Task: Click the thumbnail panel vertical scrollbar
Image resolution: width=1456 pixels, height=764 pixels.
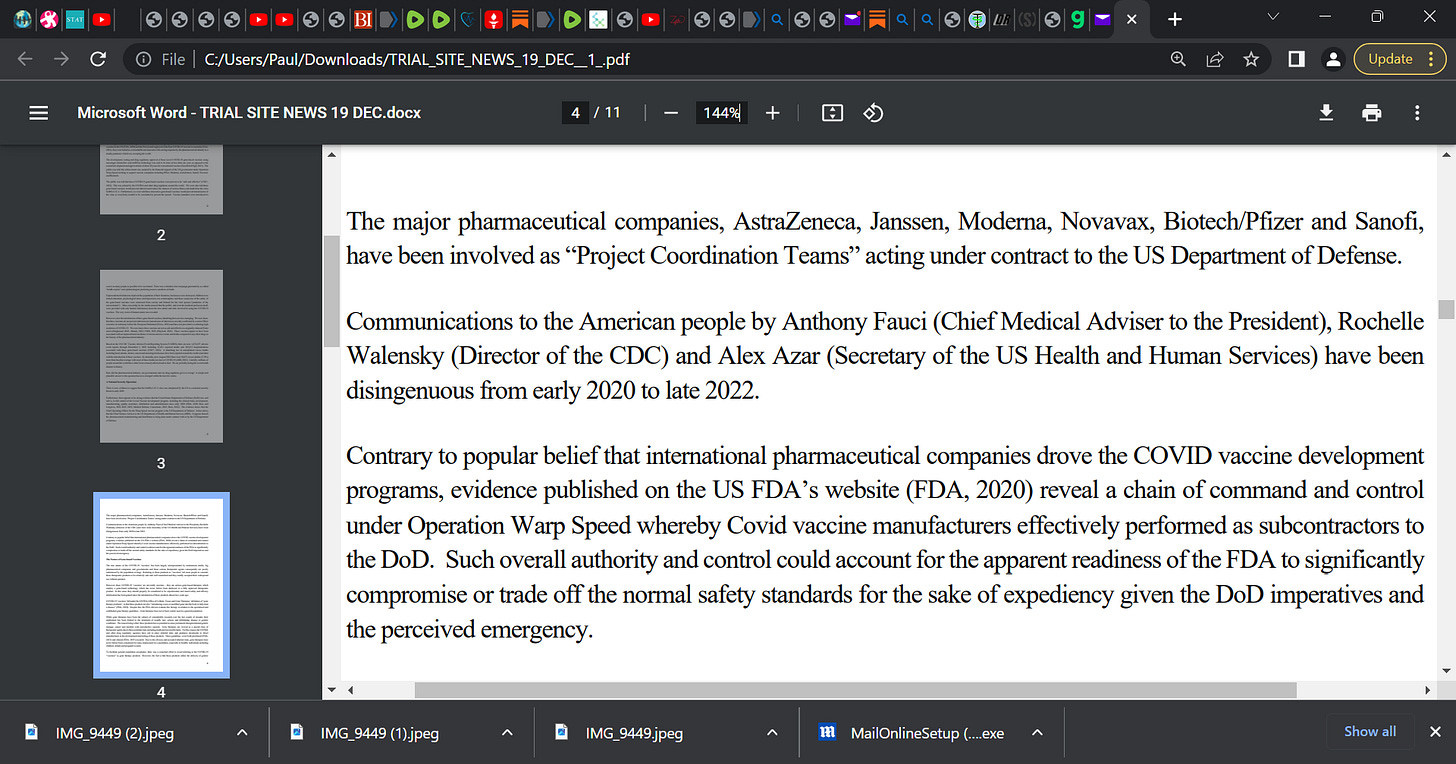Action: coord(332,291)
